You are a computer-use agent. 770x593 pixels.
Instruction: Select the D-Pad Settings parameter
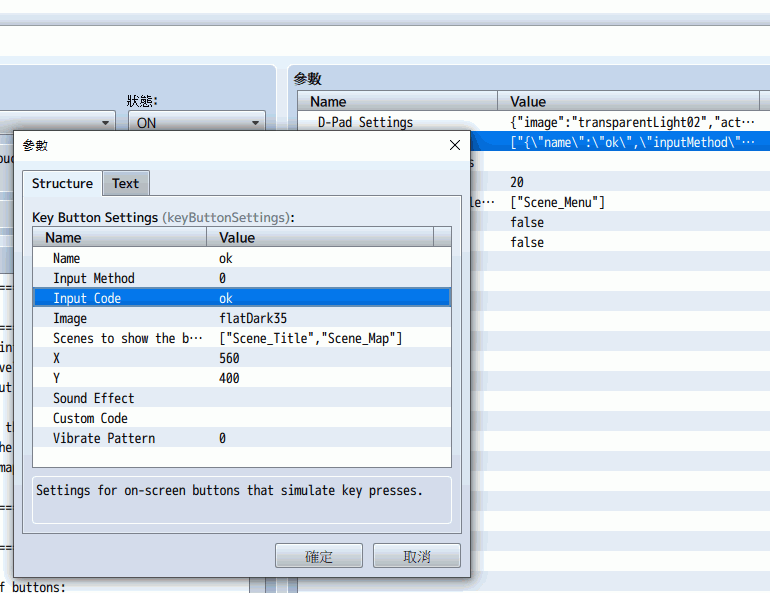pyautogui.click(x=534, y=122)
